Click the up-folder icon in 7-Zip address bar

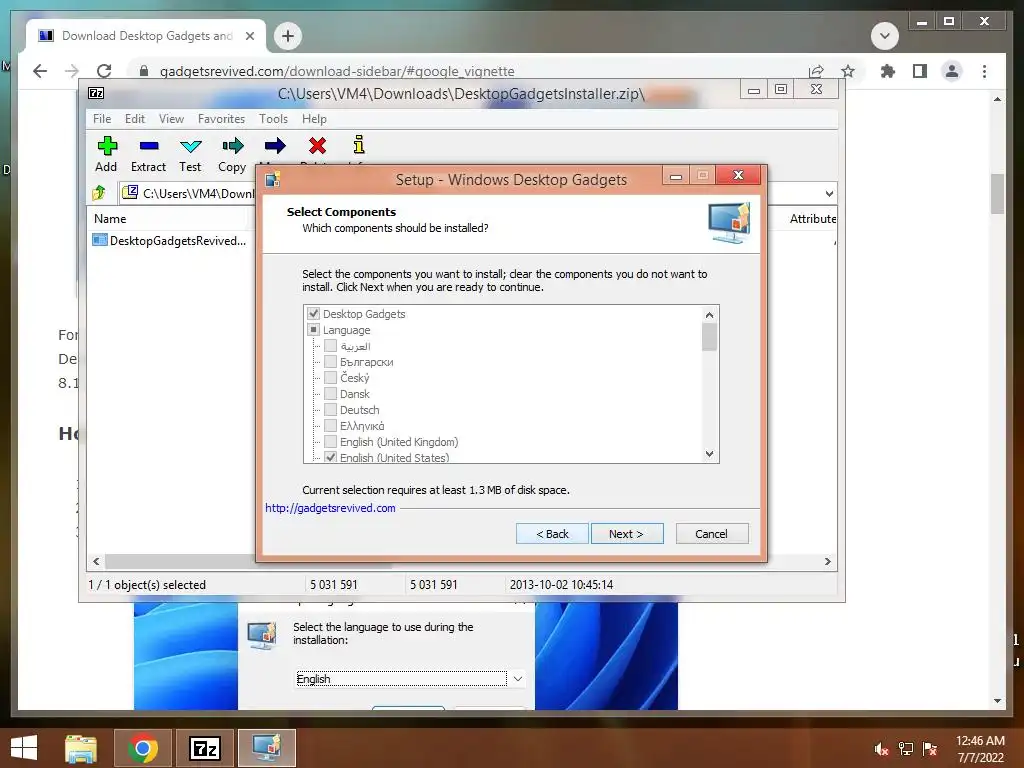99,193
